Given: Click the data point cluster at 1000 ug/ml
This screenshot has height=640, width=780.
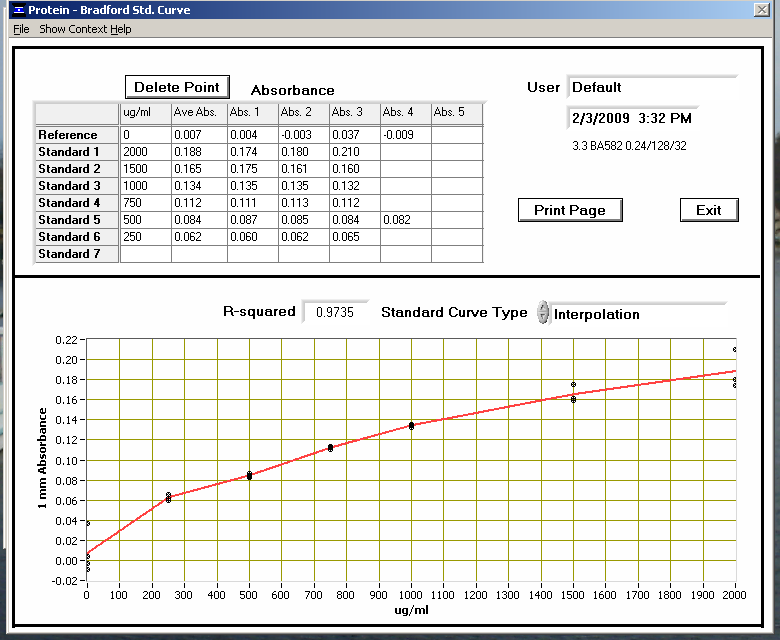Looking at the screenshot, I should pos(411,426).
